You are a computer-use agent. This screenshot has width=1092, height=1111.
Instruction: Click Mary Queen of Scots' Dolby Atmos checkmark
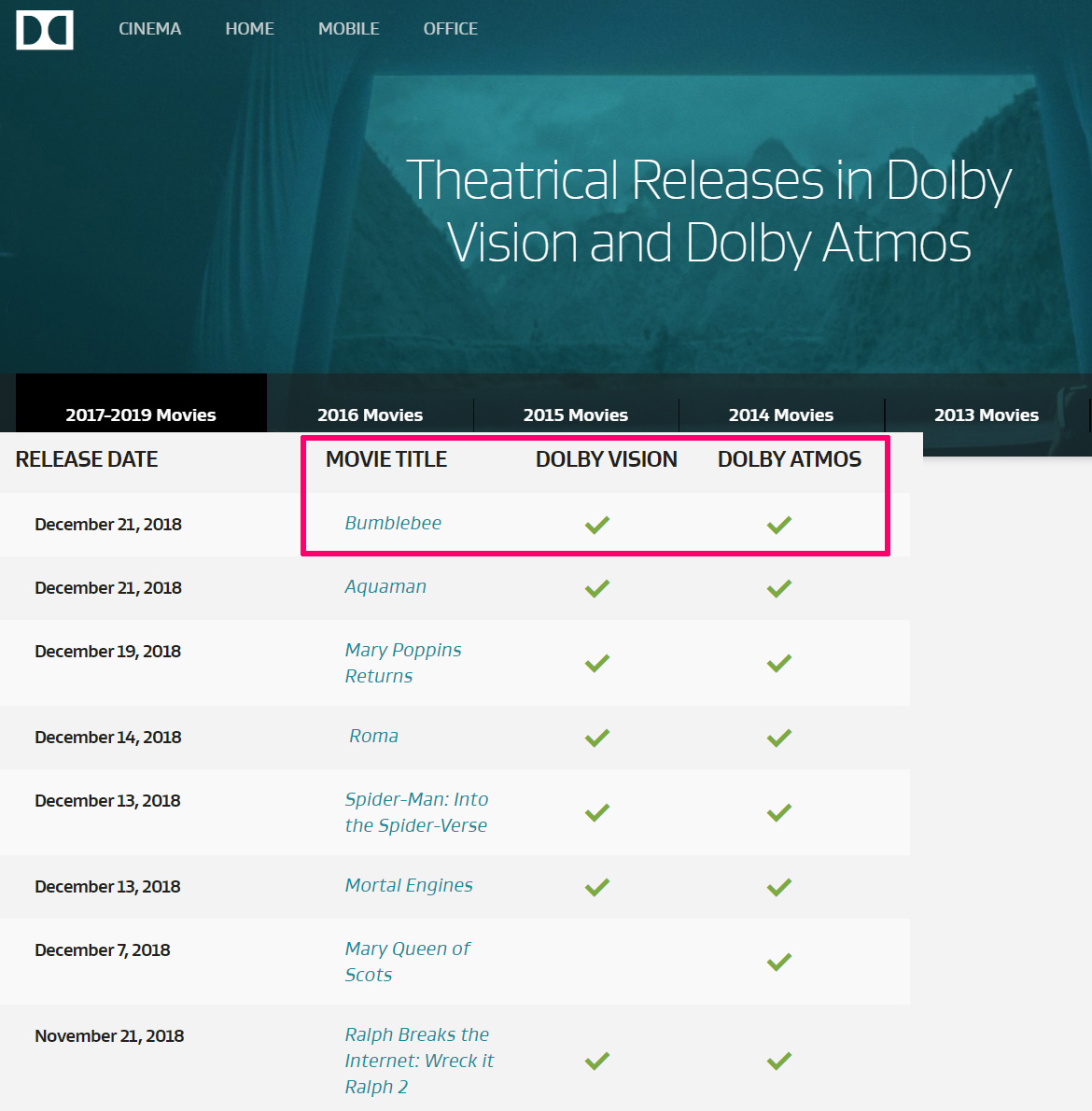point(779,963)
